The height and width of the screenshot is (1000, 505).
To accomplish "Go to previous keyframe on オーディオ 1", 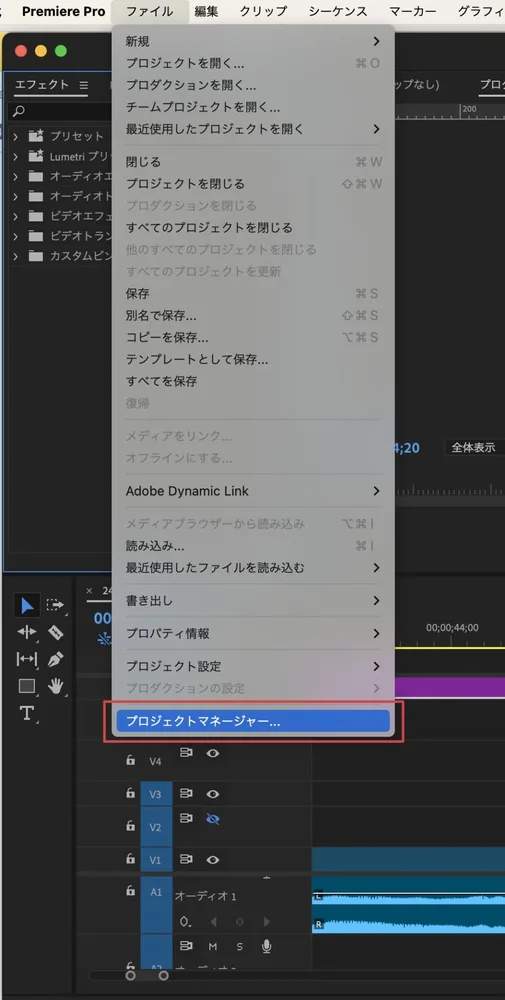I will point(214,922).
